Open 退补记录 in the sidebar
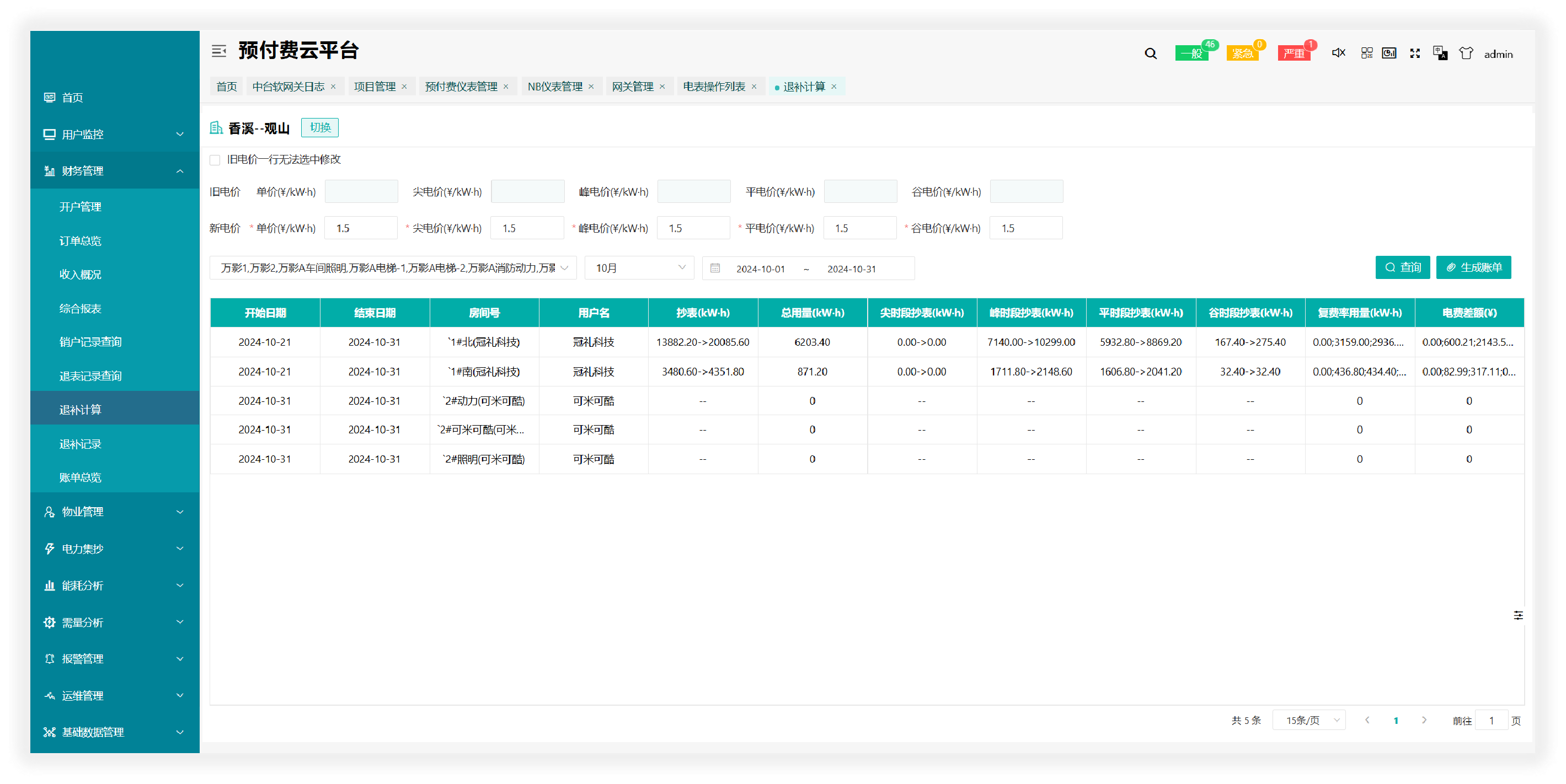 click(x=80, y=444)
